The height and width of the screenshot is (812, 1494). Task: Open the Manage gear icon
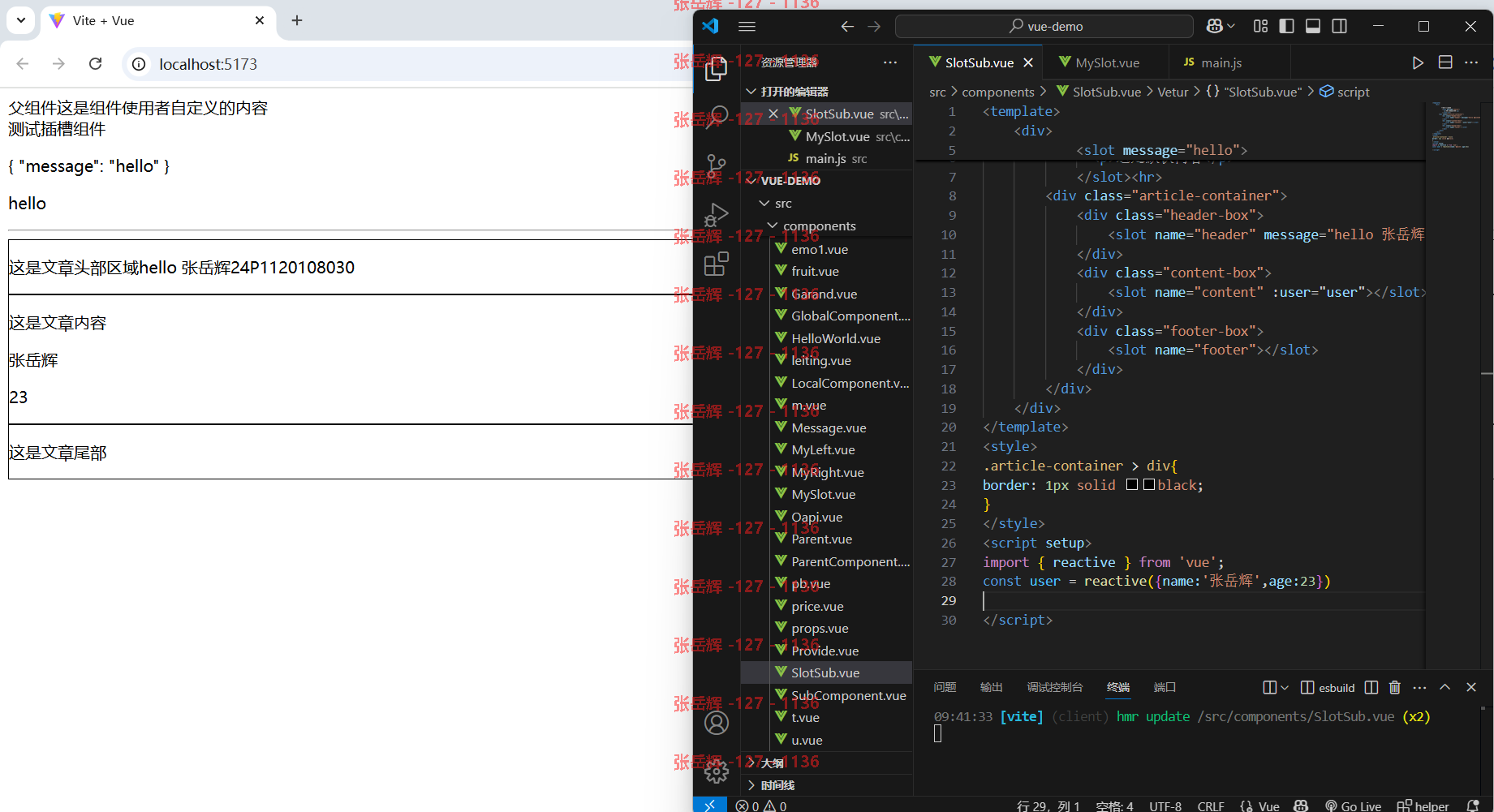tap(716, 771)
